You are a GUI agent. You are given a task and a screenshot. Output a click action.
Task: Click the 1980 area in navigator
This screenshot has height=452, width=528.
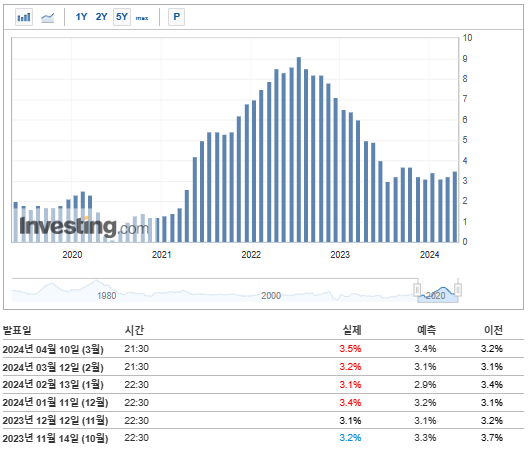tap(106, 295)
